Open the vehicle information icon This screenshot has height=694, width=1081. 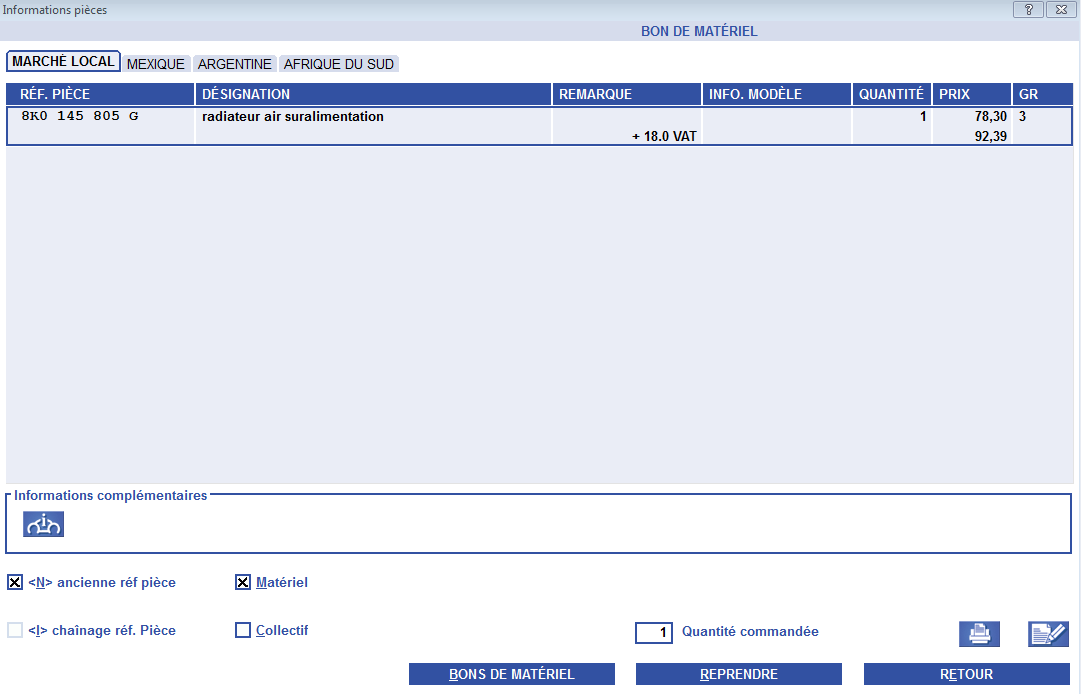point(43,523)
